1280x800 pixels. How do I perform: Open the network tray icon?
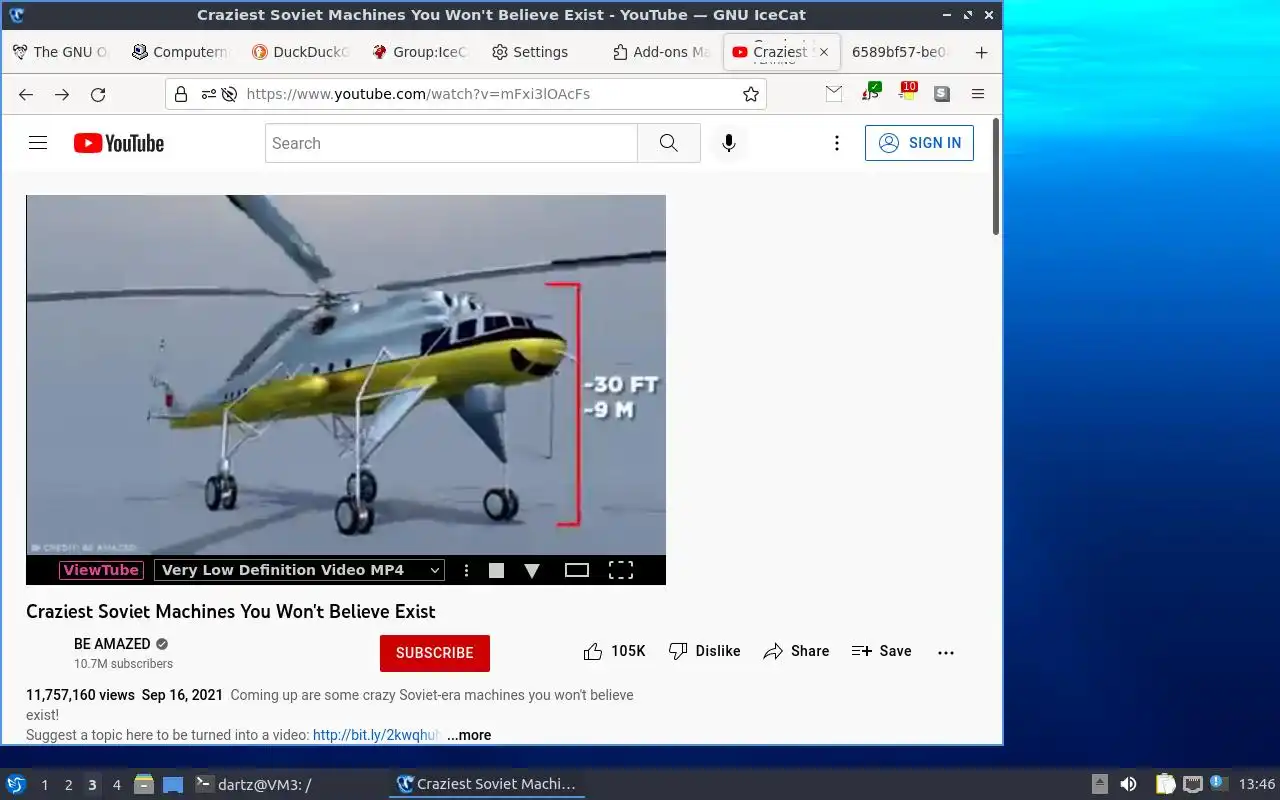[1192, 784]
